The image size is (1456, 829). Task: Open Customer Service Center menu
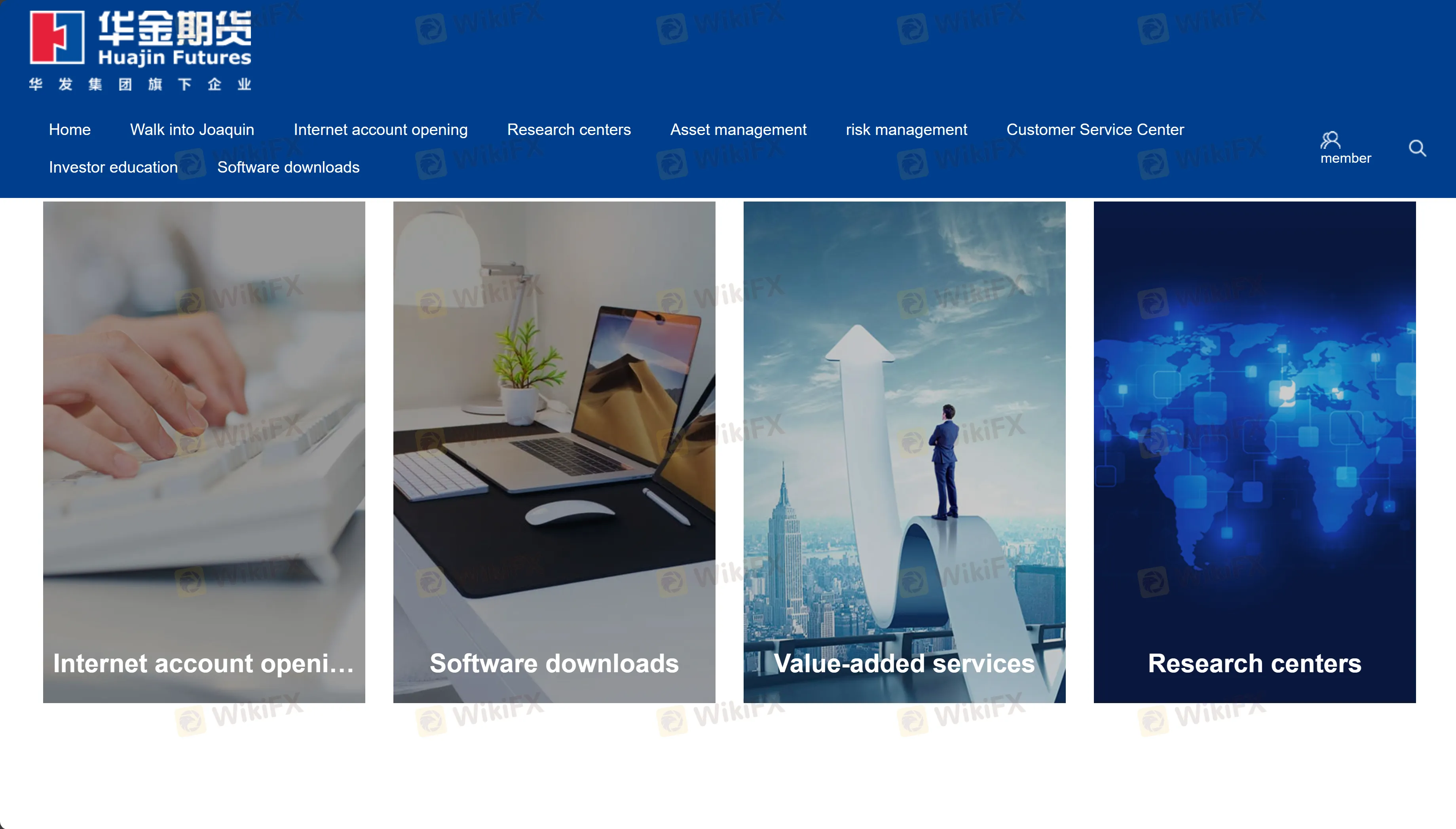click(1095, 130)
